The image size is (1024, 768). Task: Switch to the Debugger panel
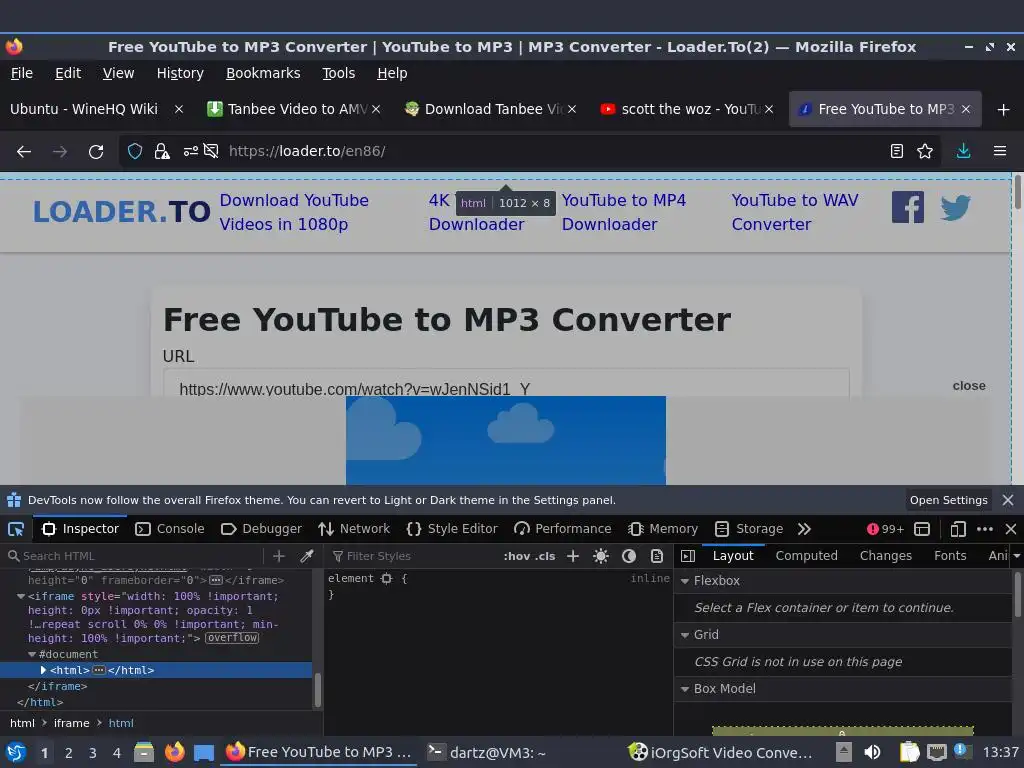coord(261,529)
